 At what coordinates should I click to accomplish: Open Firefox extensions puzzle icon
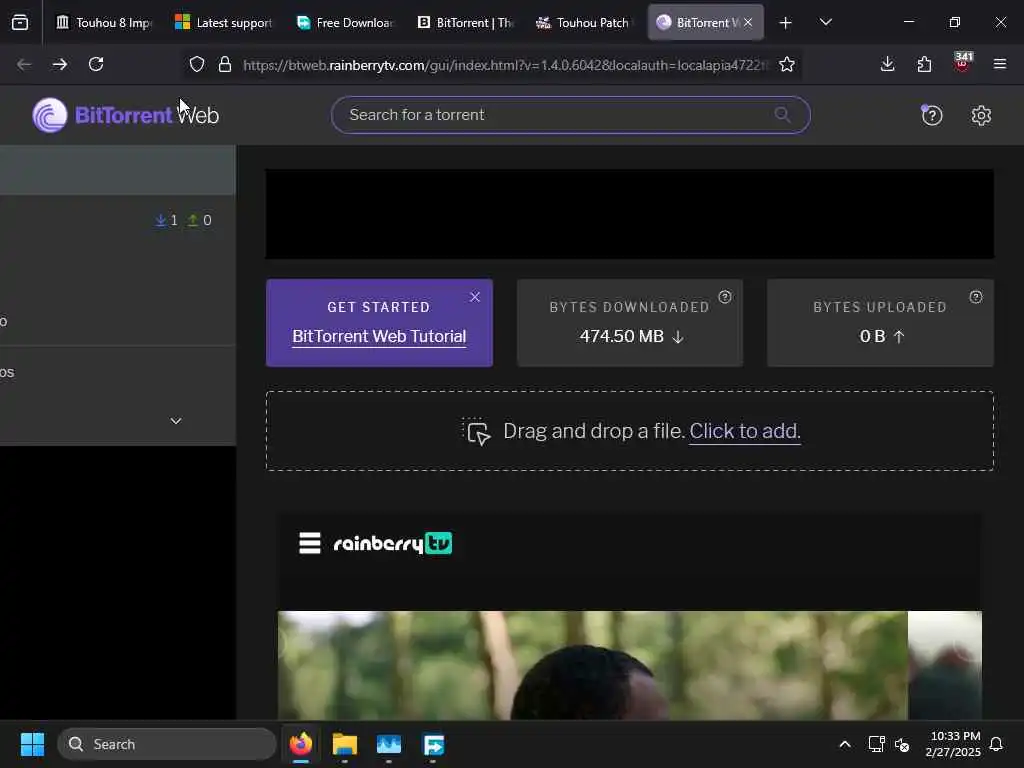[x=924, y=64]
